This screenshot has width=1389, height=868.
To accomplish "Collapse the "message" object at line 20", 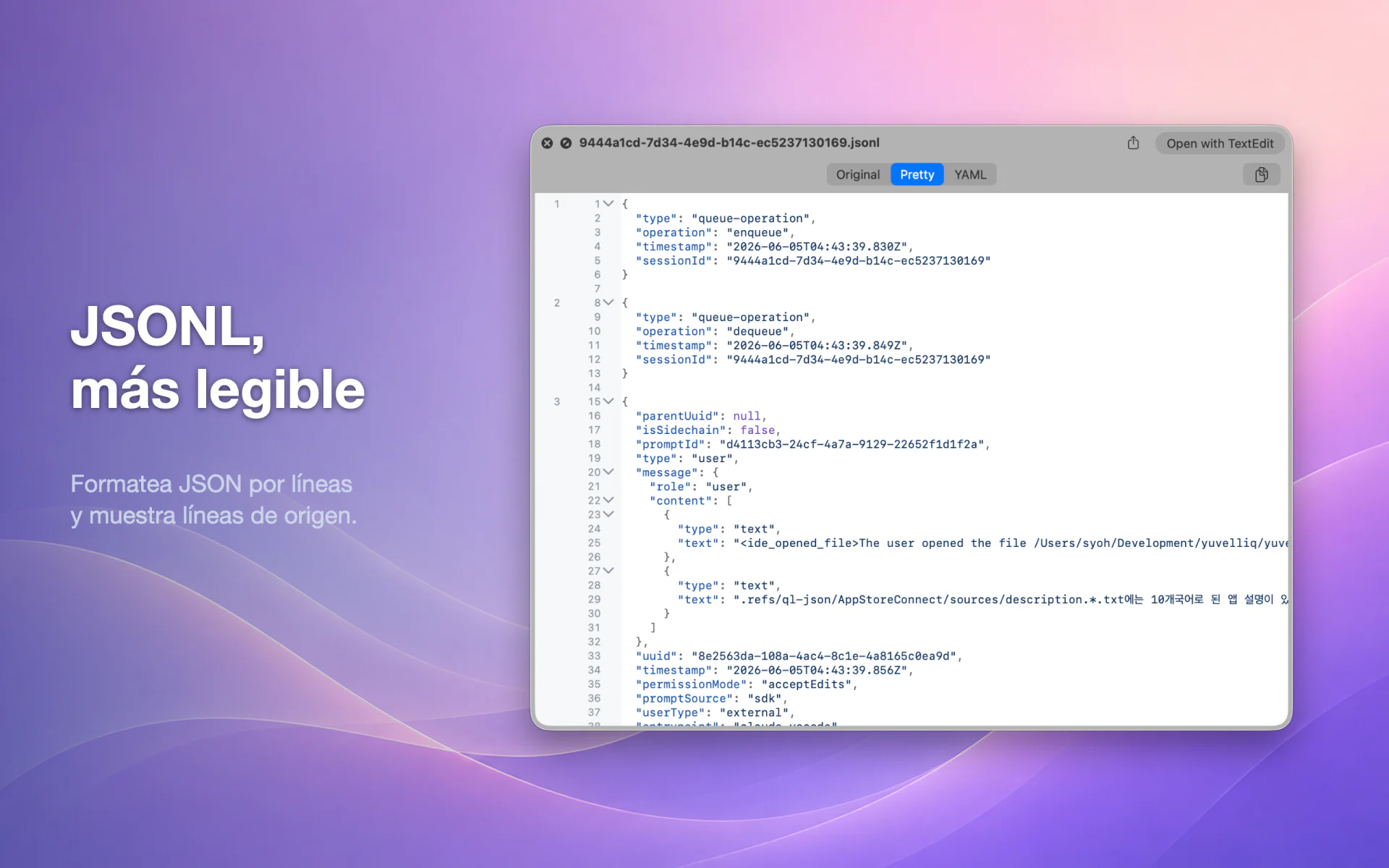I will coord(608,472).
